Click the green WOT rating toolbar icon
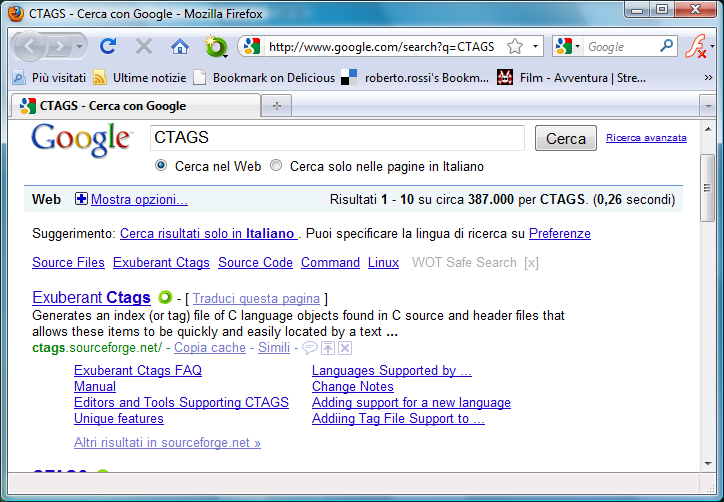724x502 pixels. click(213, 46)
